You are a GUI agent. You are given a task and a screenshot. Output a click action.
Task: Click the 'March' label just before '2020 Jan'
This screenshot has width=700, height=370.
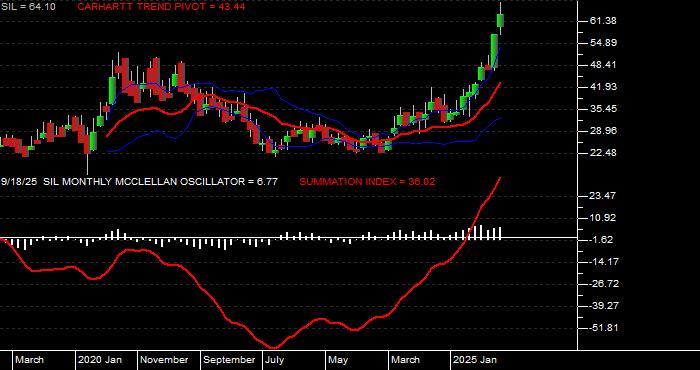coord(30,360)
